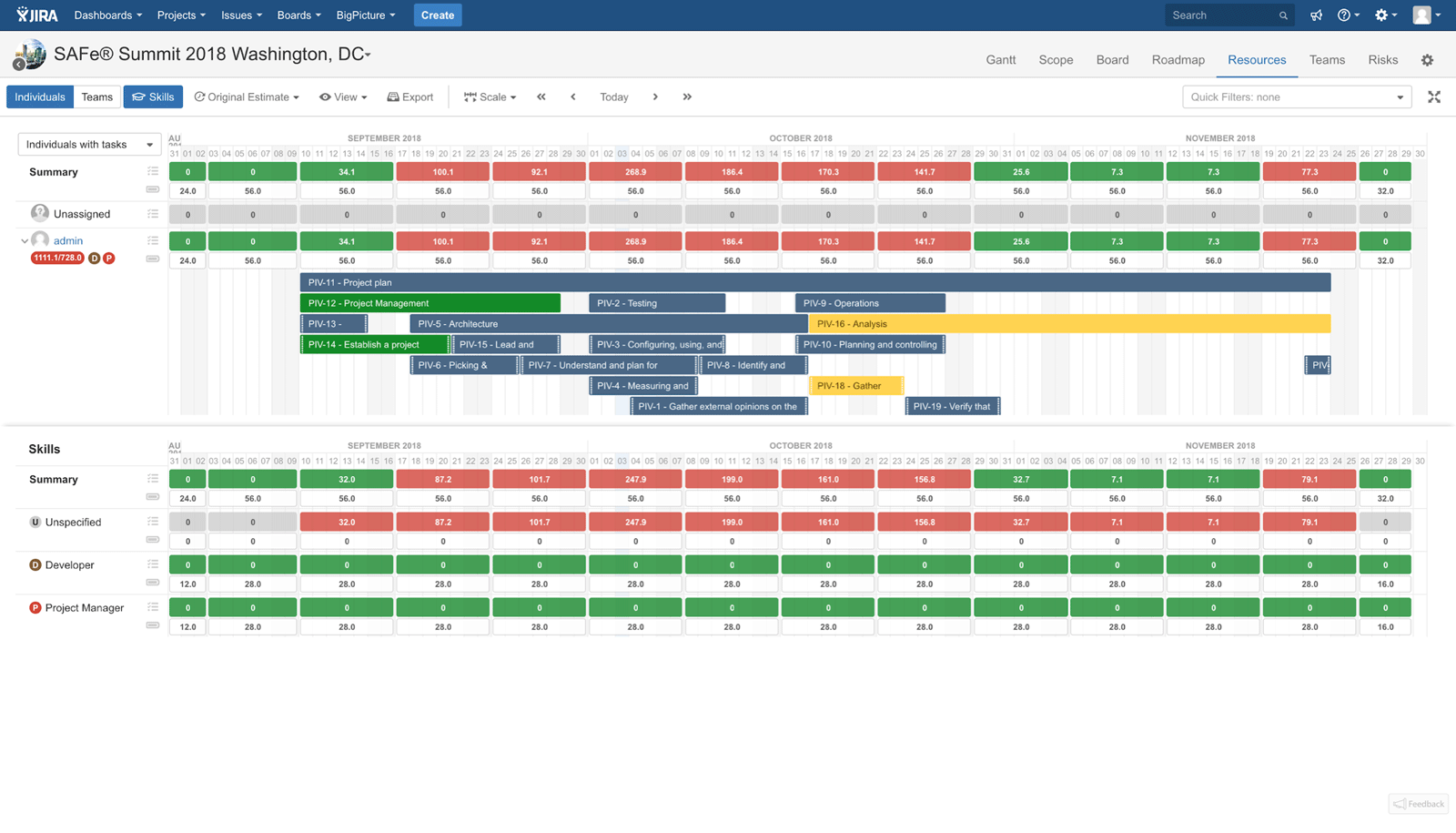Click inside the Search field
This screenshot has width=1456, height=833.
(1224, 15)
